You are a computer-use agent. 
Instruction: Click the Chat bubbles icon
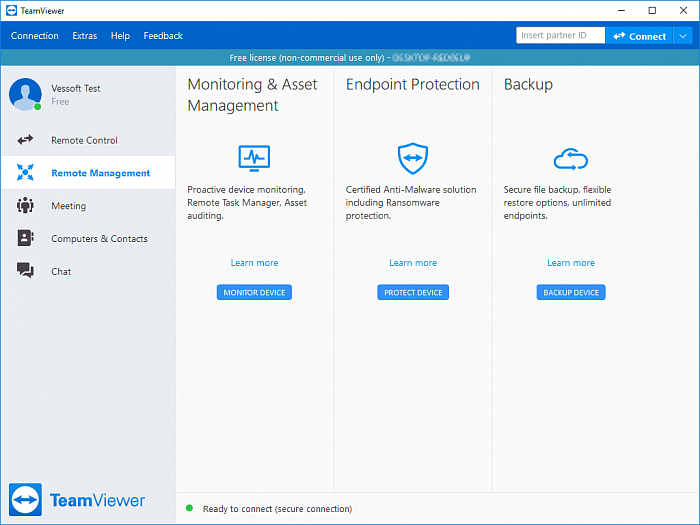25,270
